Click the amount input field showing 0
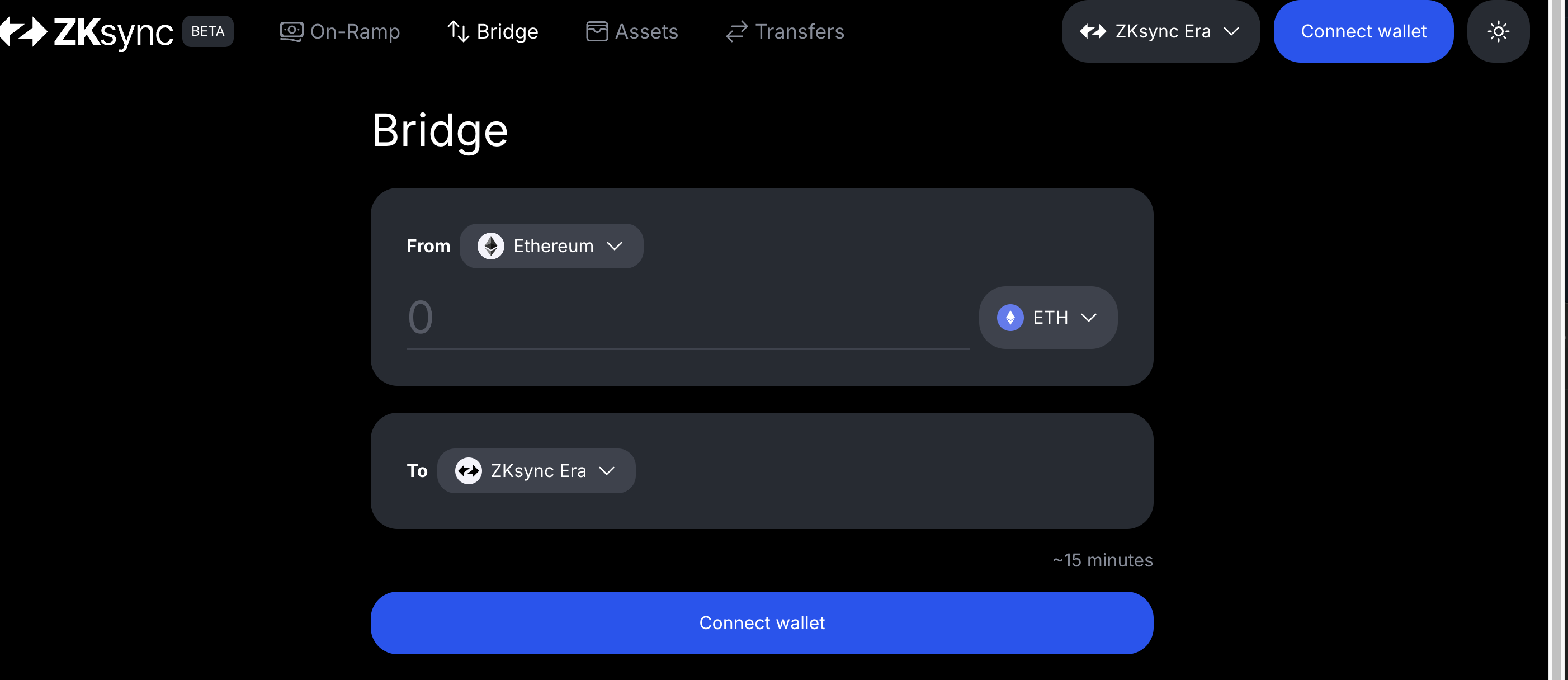Viewport: 1568px width, 680px height. point(688,318)
